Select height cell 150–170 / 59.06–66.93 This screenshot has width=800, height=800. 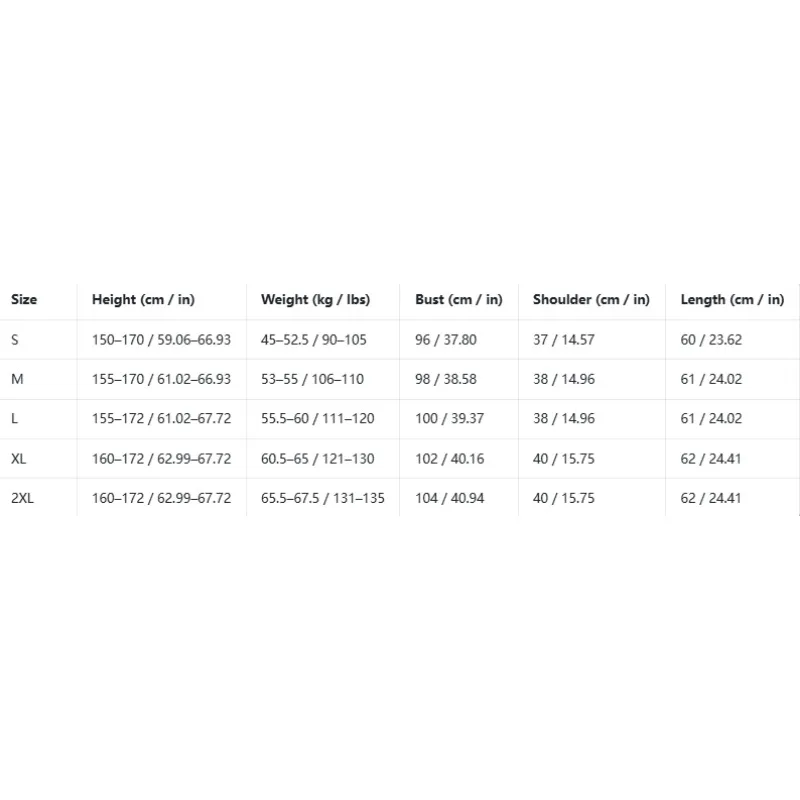[161, 340]
